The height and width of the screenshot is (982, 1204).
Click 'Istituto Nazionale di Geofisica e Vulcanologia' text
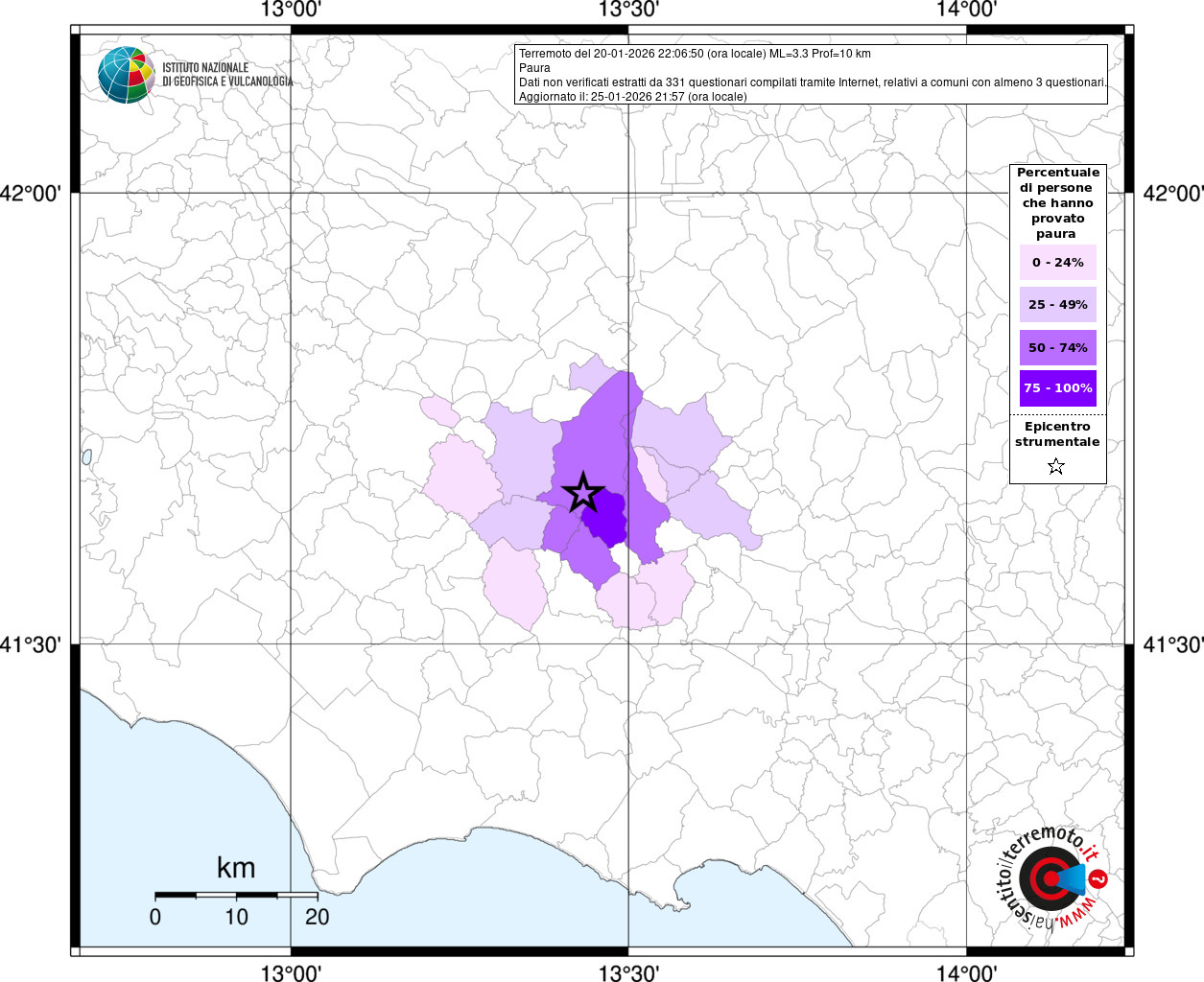pyautogui.click(x=227, y=75)
